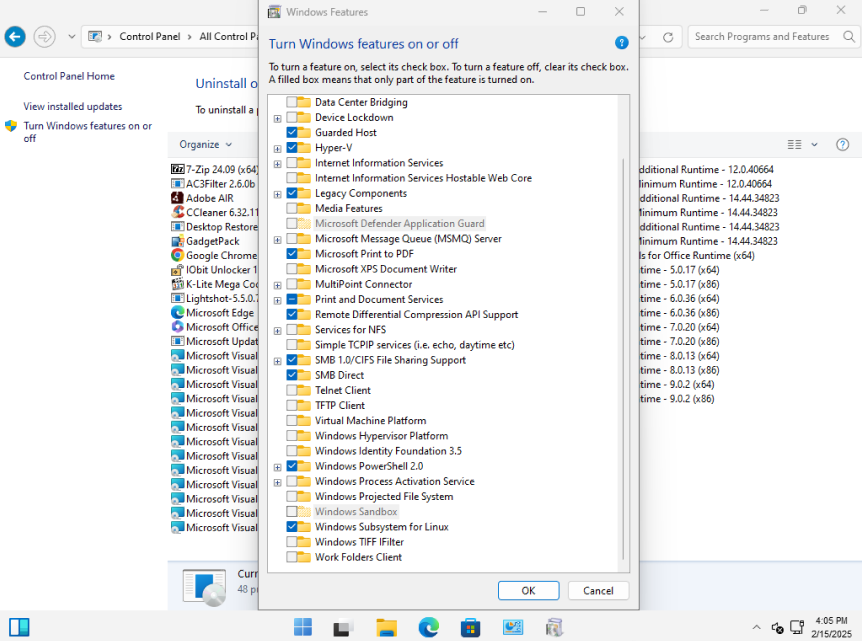Select the GadgetPack program icon

(178, 241)
